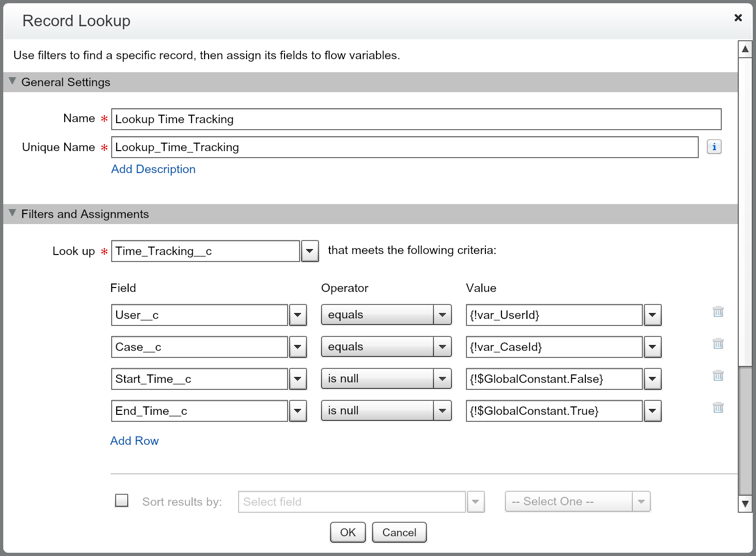
Task: Click Add Row to add filter
Action: [x=134, y=441]
